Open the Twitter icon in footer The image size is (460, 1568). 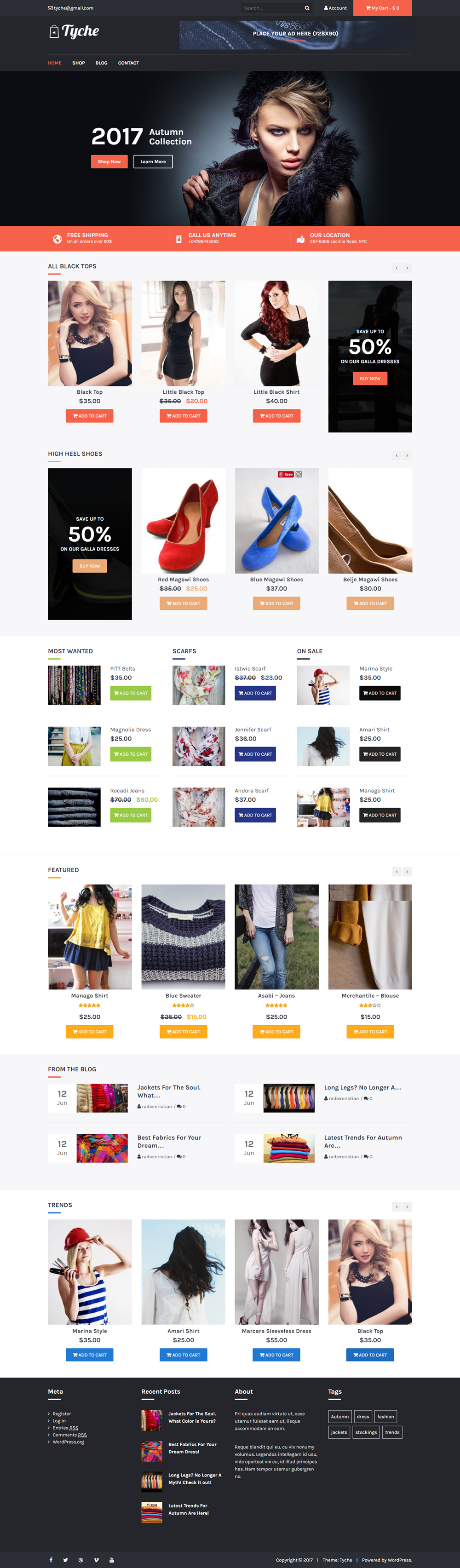point(65,1559)
